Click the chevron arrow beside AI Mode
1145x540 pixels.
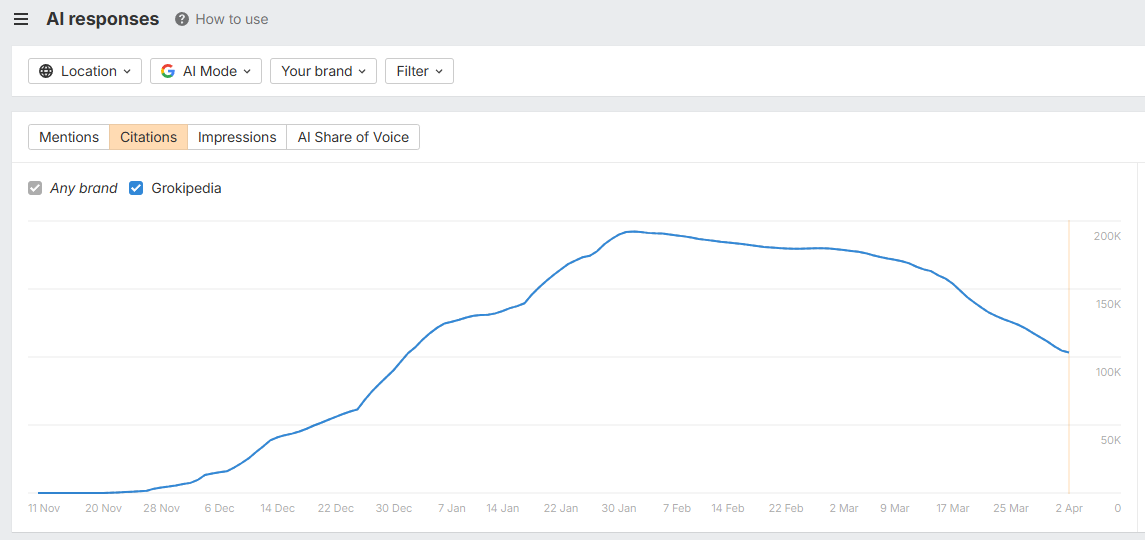pyautogui.click(x=247, y=71)
